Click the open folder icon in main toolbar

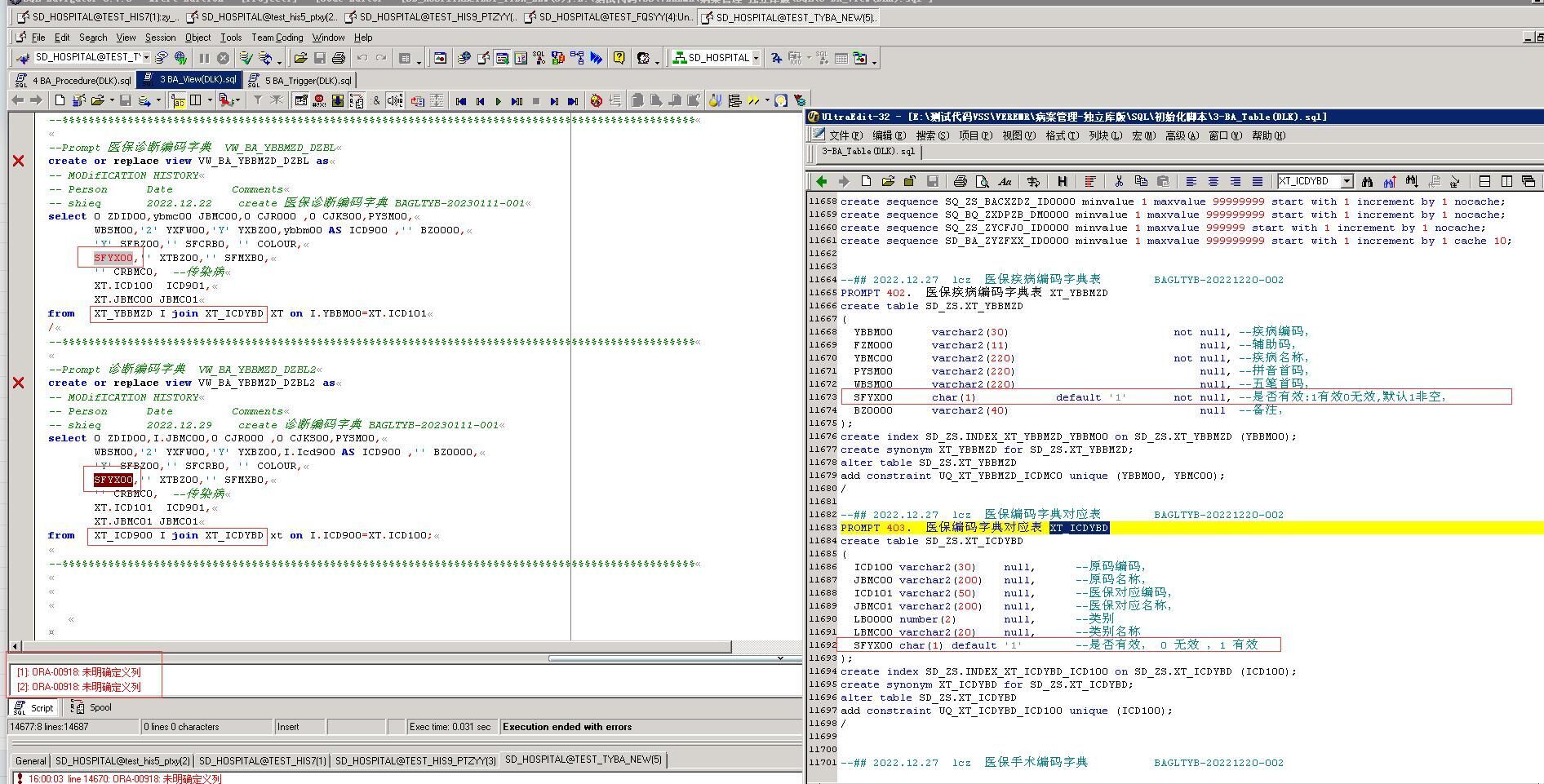point(300,58)
